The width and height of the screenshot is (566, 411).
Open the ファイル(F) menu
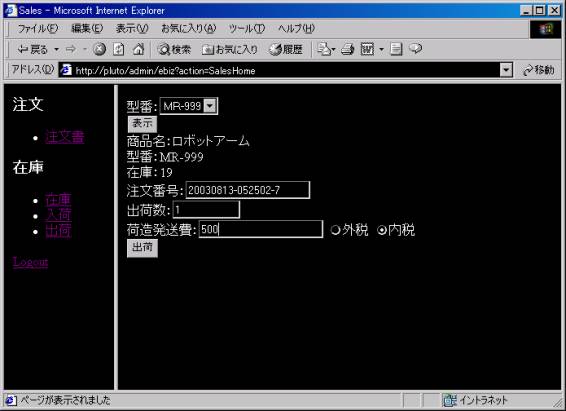pyautogui.click(x=38, y=29)
